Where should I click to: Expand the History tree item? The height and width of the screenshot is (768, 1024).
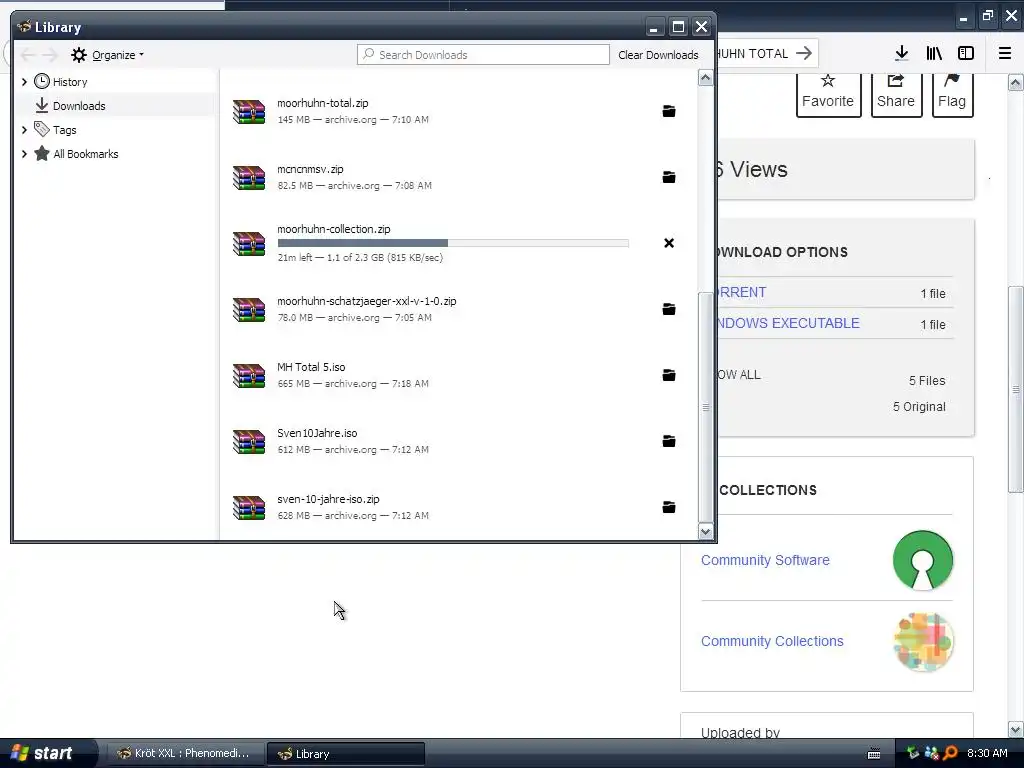click(24, 82)
